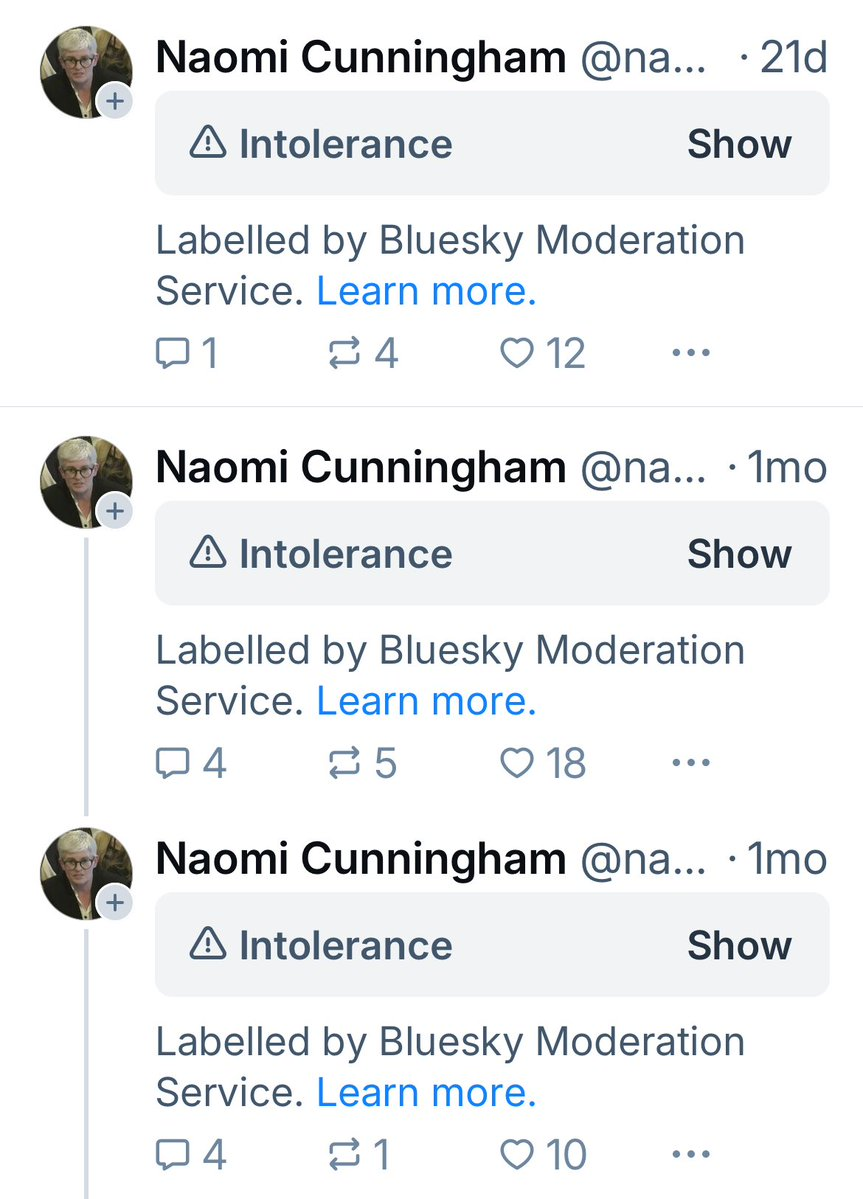Reveal the middle post's Intolerance-labelled content
863x1199 pixels.
[x=738, y=554]
